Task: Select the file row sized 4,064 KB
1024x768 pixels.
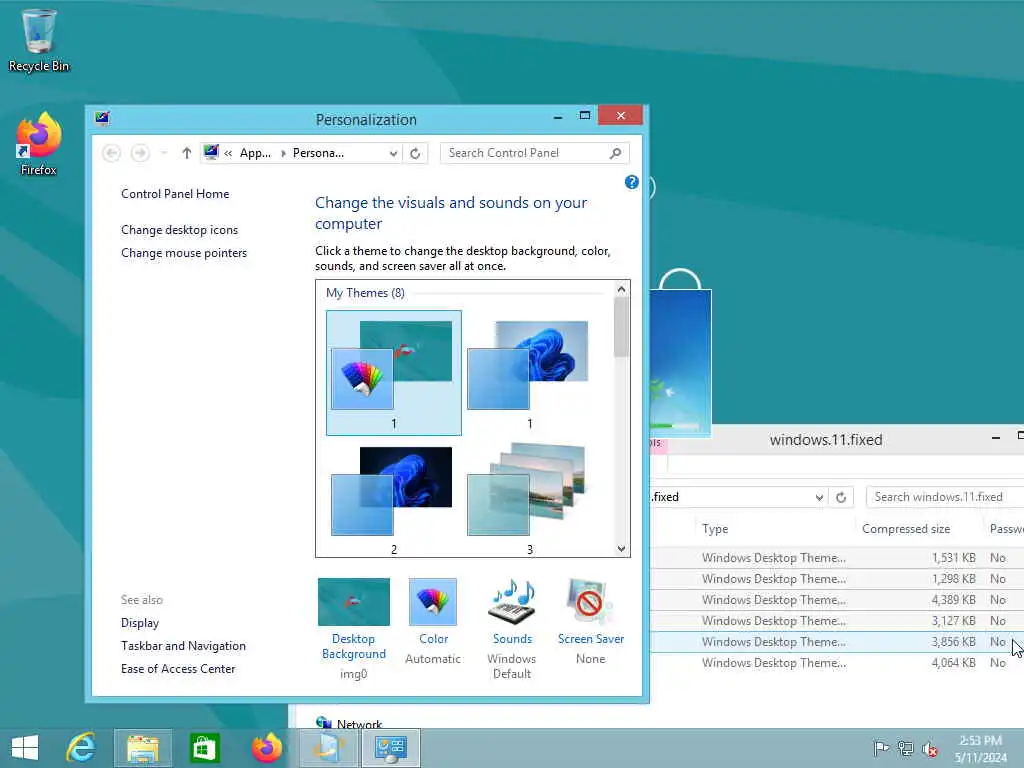Action: [837, 662]
